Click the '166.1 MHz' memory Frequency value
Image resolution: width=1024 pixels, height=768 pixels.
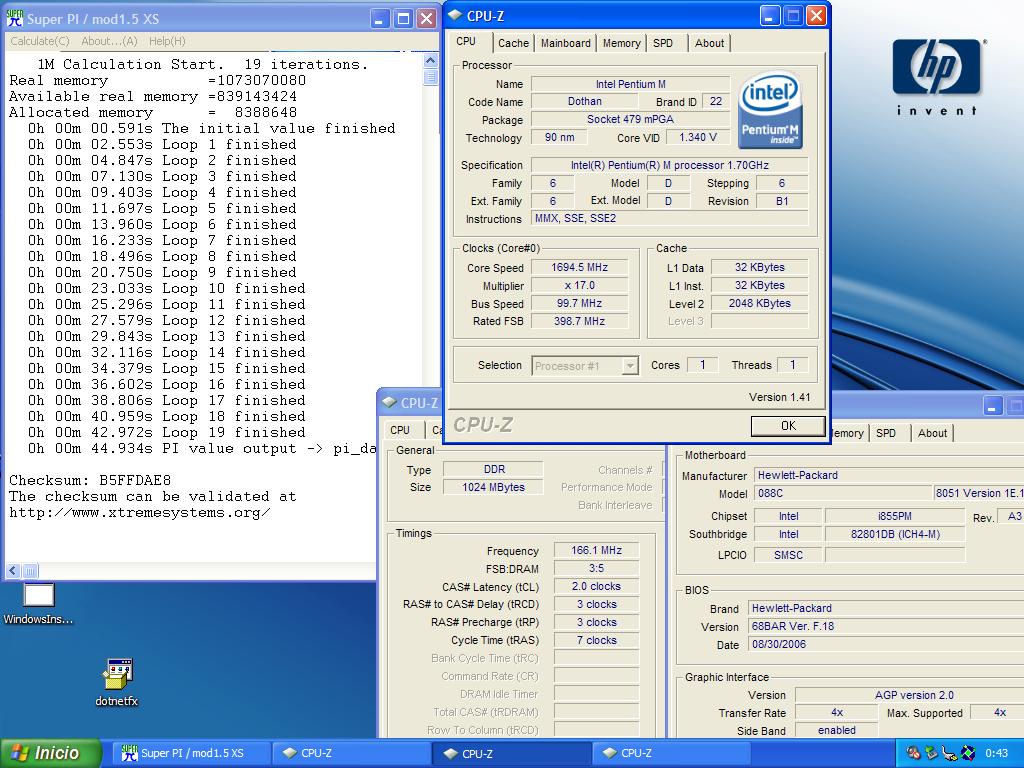596,550
